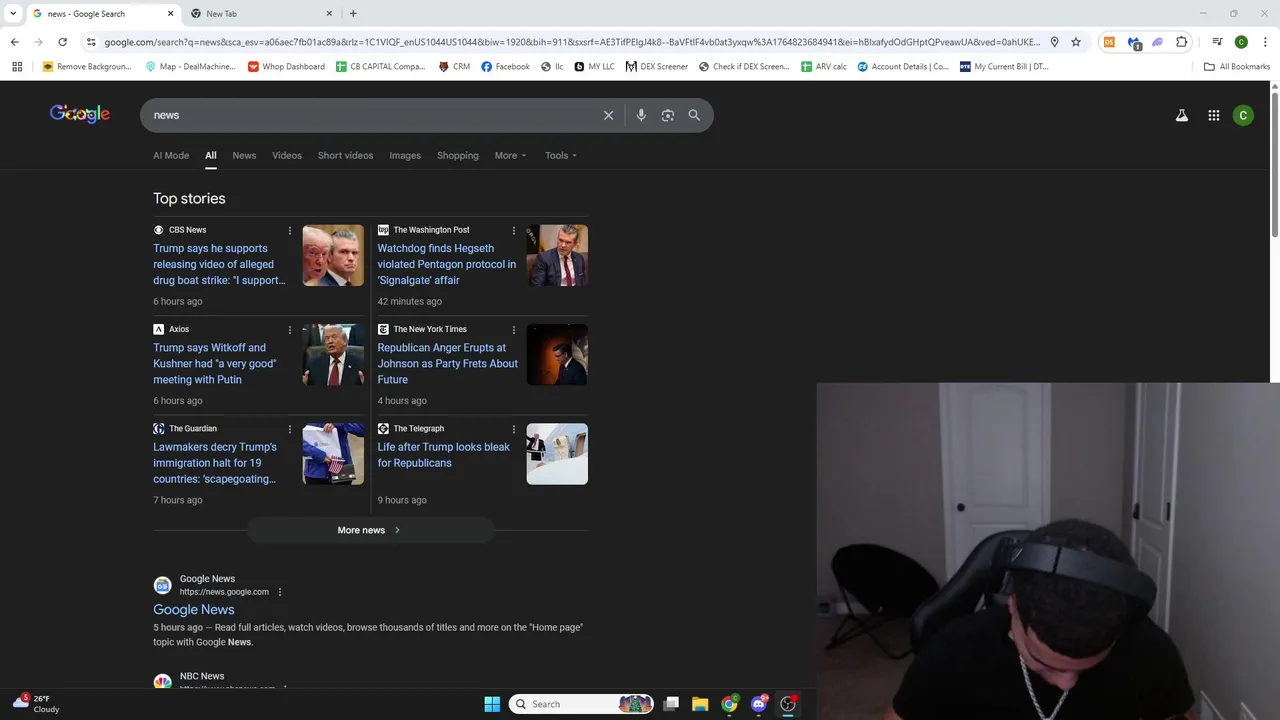Select the News search tab
1280x720 pixels.
click(x=244, y=155)
